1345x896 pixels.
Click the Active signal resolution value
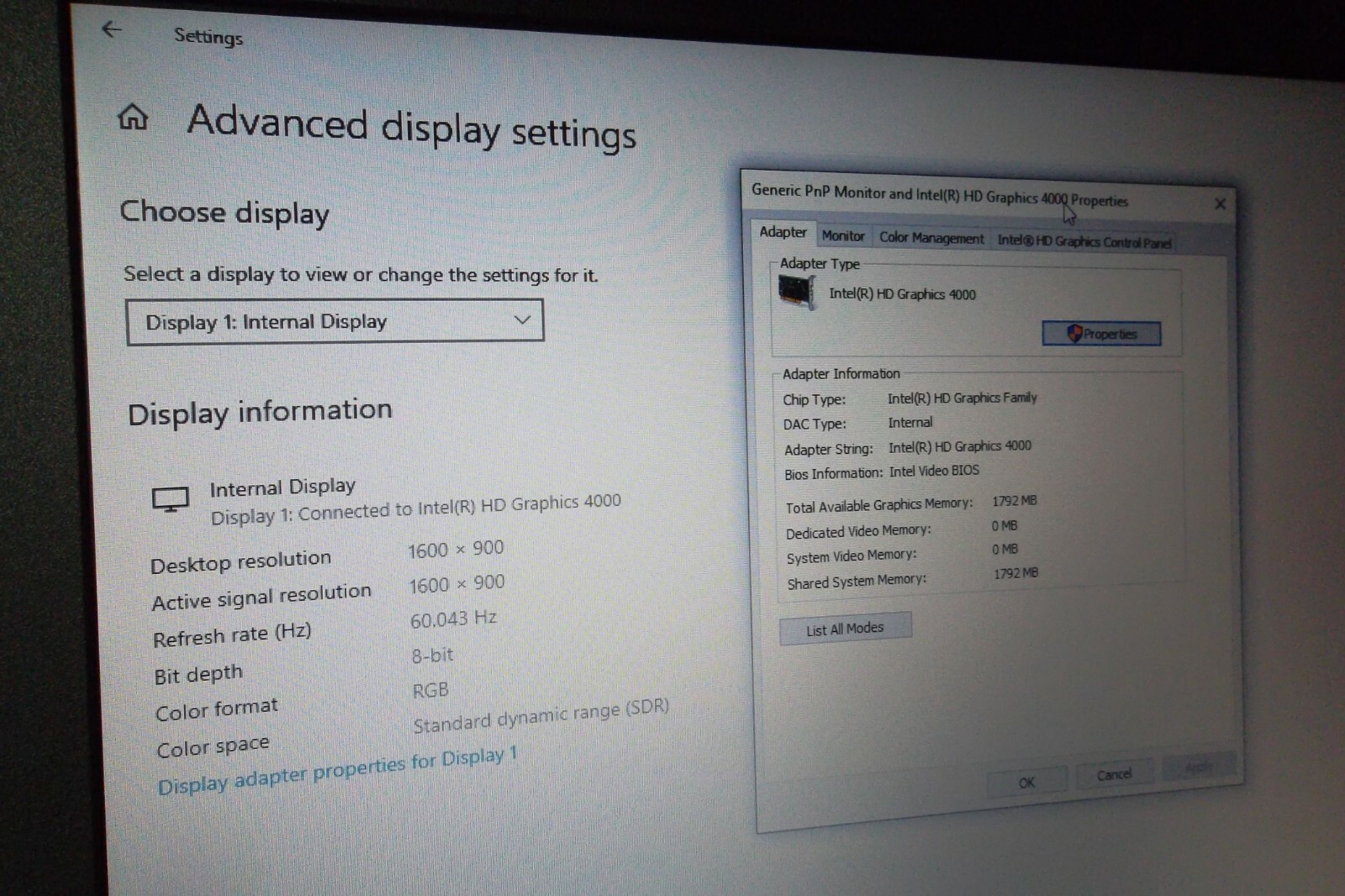[456, 584]
